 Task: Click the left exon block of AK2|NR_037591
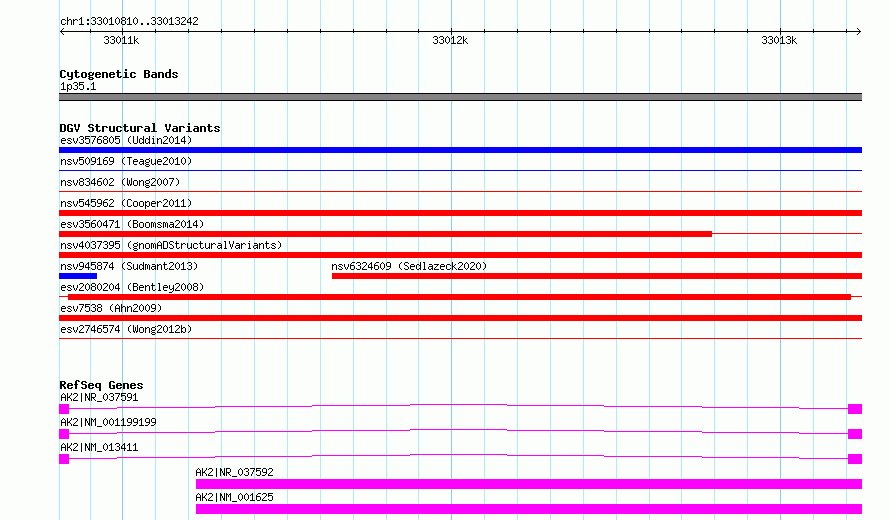(x=64, y=409)
